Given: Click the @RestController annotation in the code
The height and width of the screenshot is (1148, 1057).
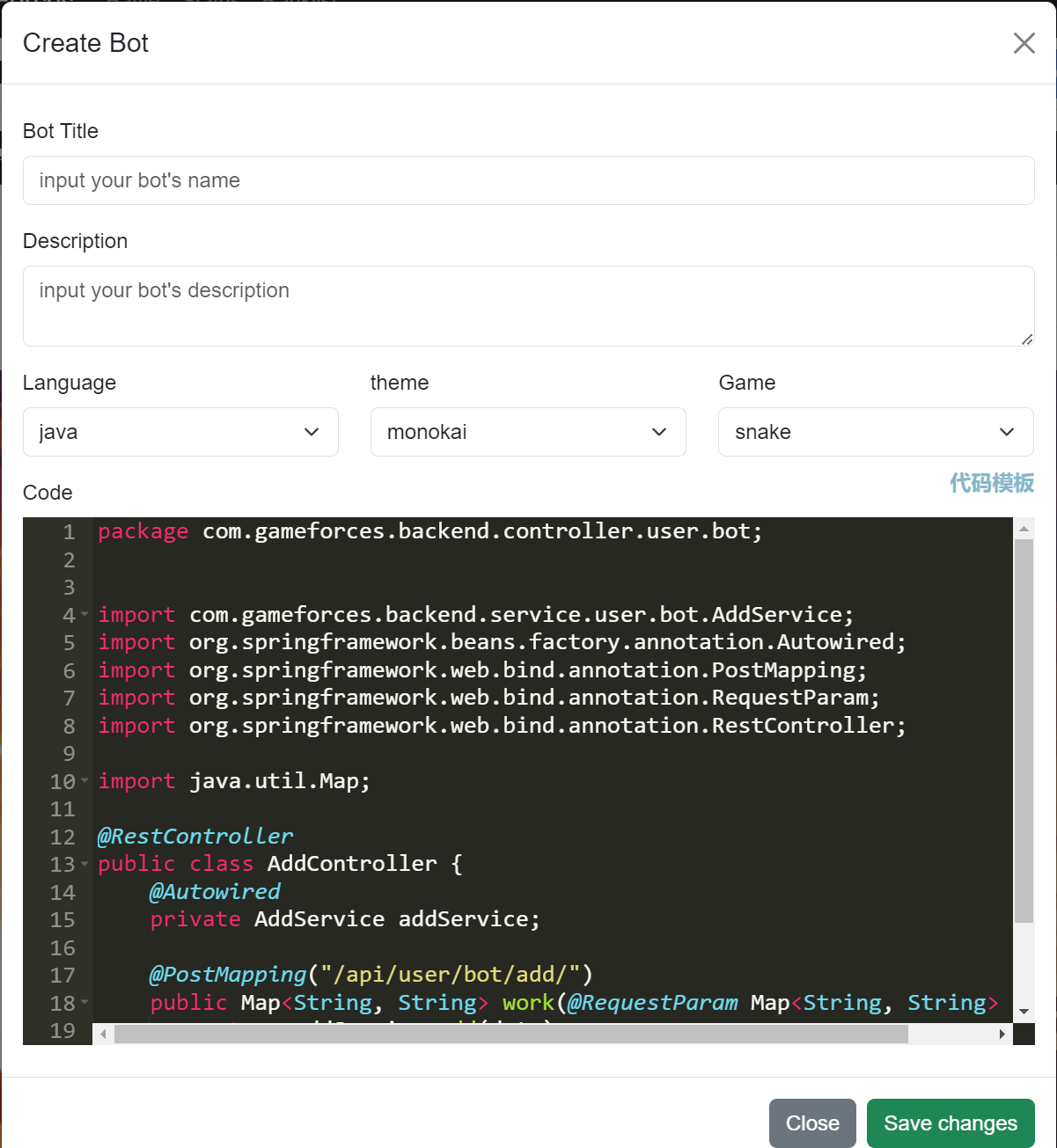Looking at the screenshot, I should click(195, 836).
